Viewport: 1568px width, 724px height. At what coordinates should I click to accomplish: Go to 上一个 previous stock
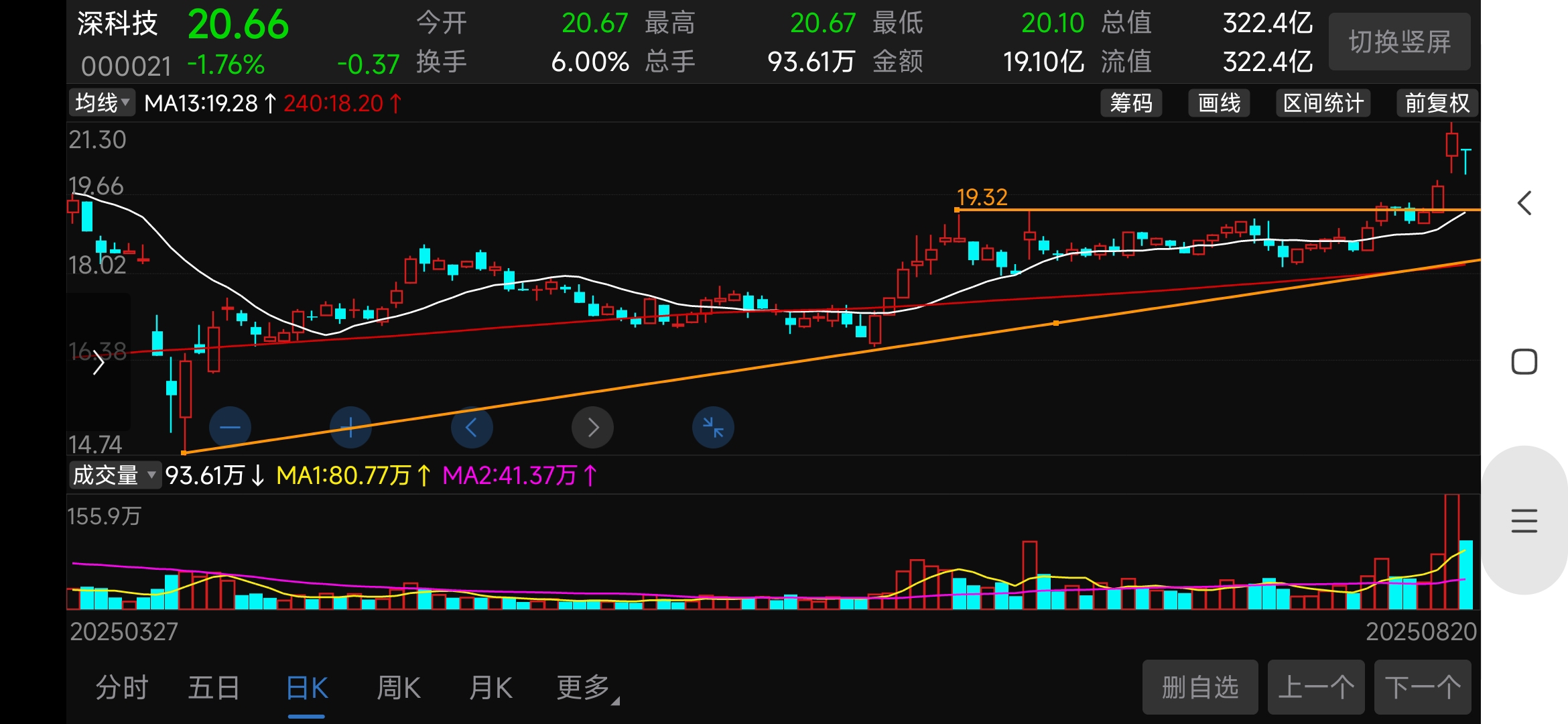click(1316, 687)
